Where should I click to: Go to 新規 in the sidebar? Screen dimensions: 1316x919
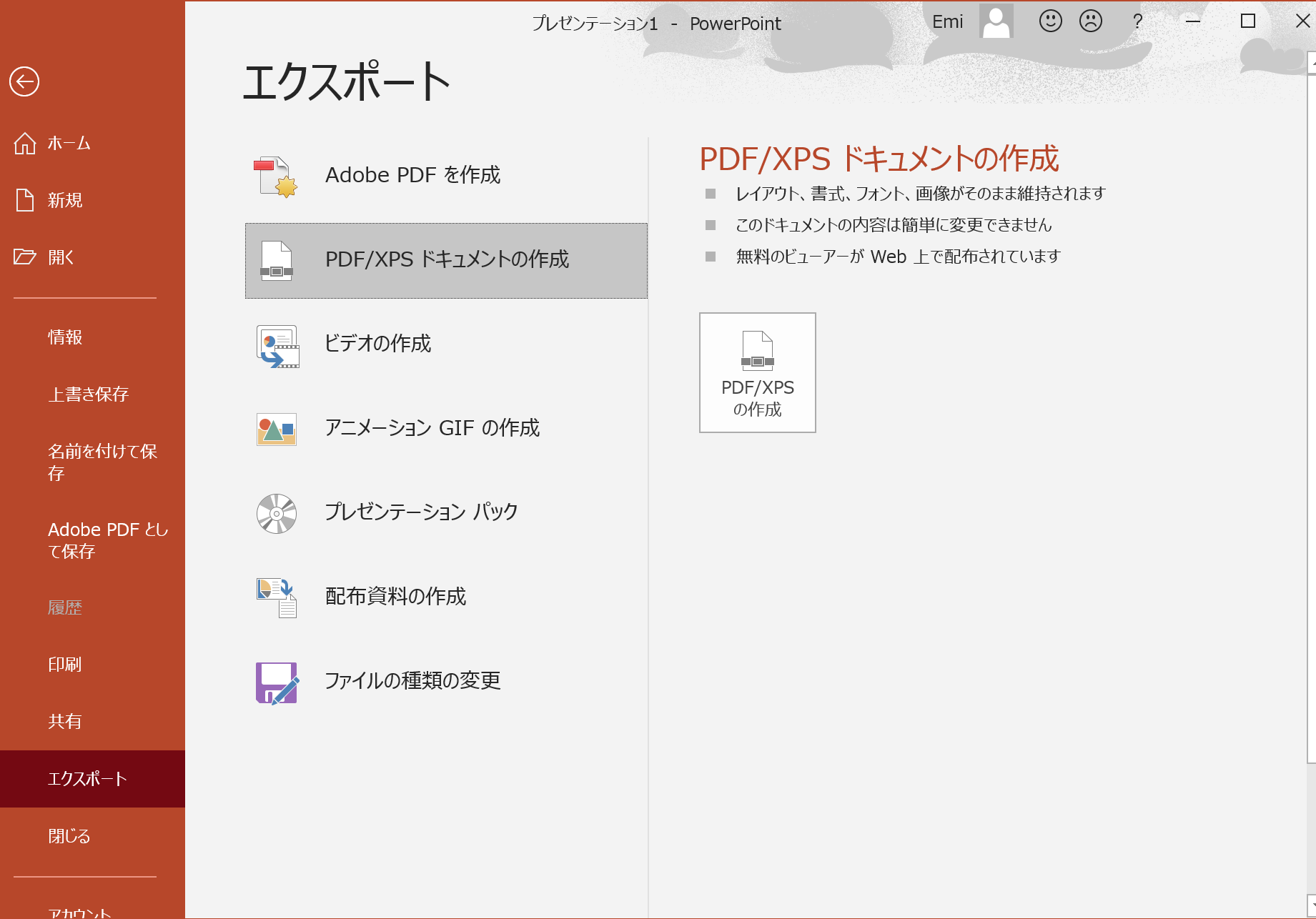click(x=64, y=201)
